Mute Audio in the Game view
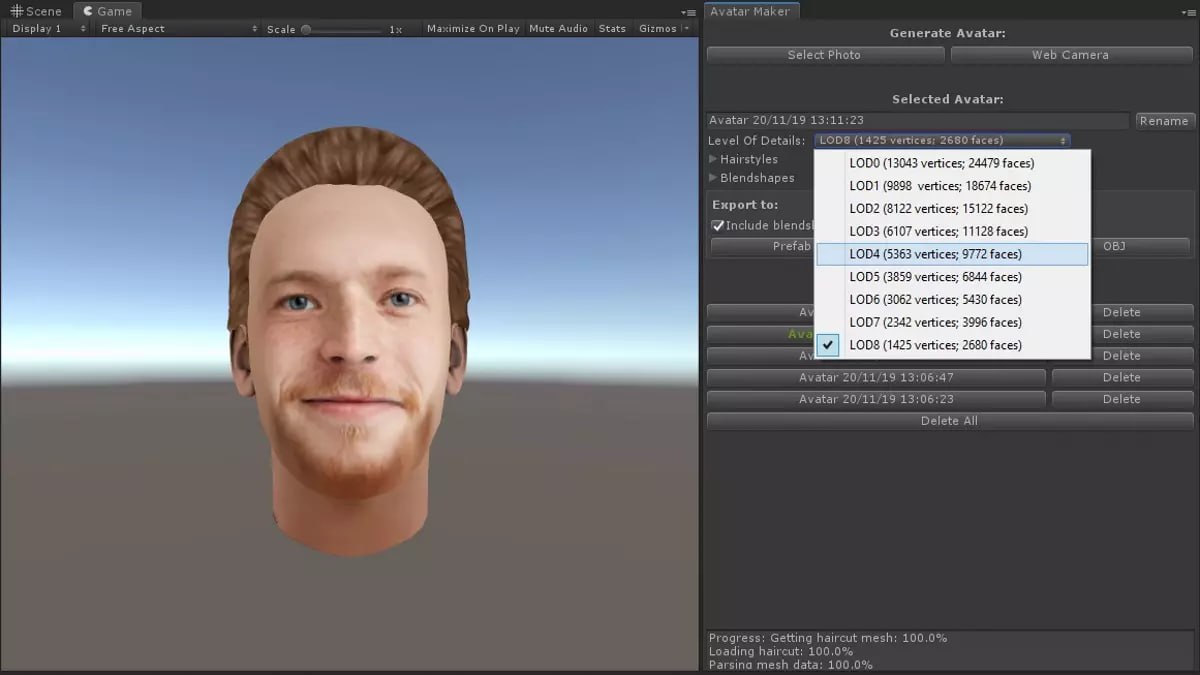This screenshot has width=1200, height=675. tap(558, 28)
